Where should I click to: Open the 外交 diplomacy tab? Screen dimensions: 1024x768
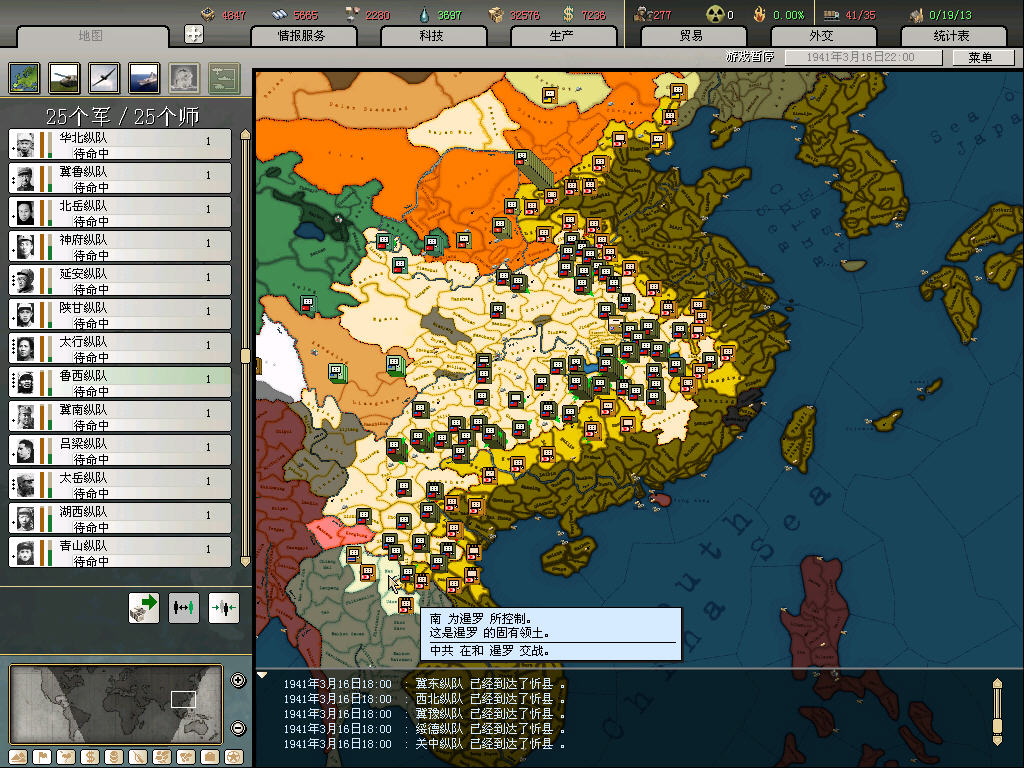823,36
